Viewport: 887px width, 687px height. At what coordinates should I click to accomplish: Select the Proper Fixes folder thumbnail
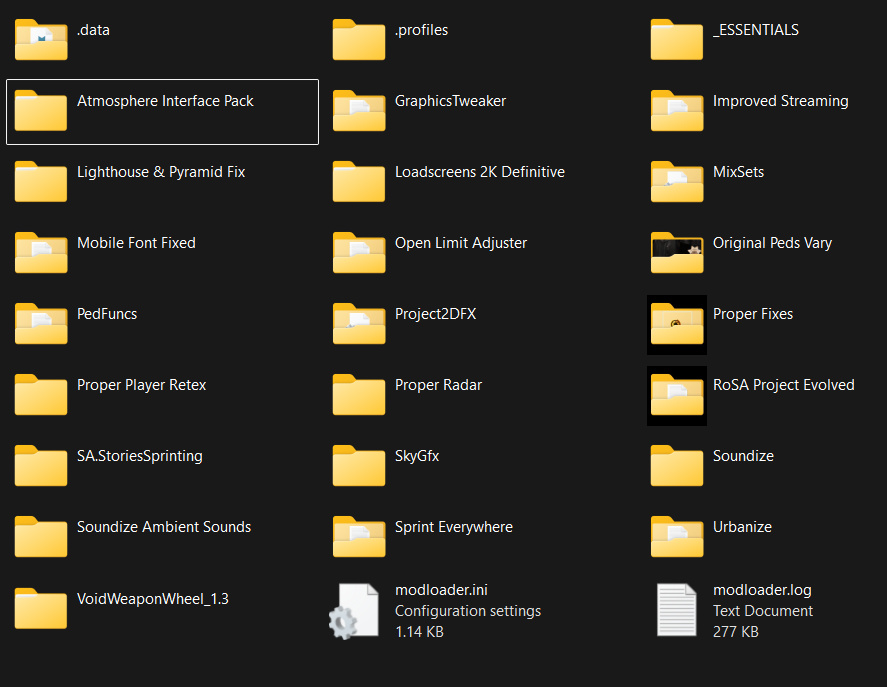(x=677, y=324)
